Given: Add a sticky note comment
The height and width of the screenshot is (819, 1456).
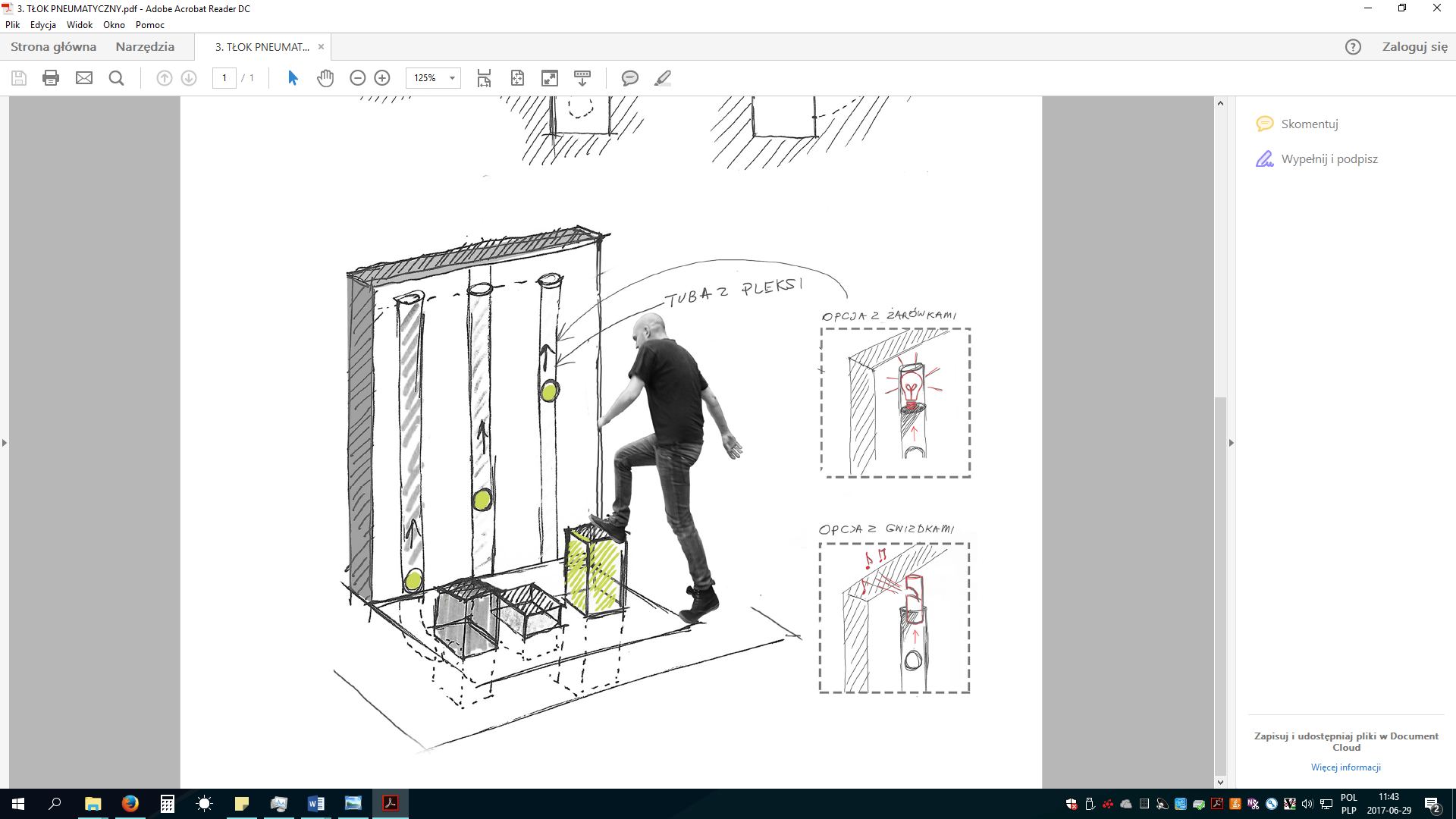Looking at the screenshot, I should [x=629, y=78].
